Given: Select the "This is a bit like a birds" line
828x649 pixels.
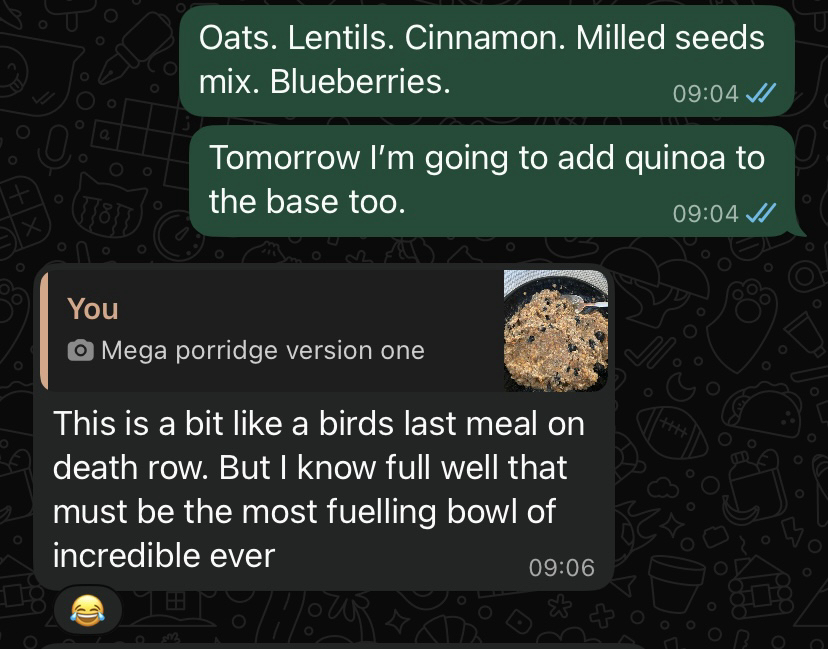Looking at the screenshot, I should 318,423.
